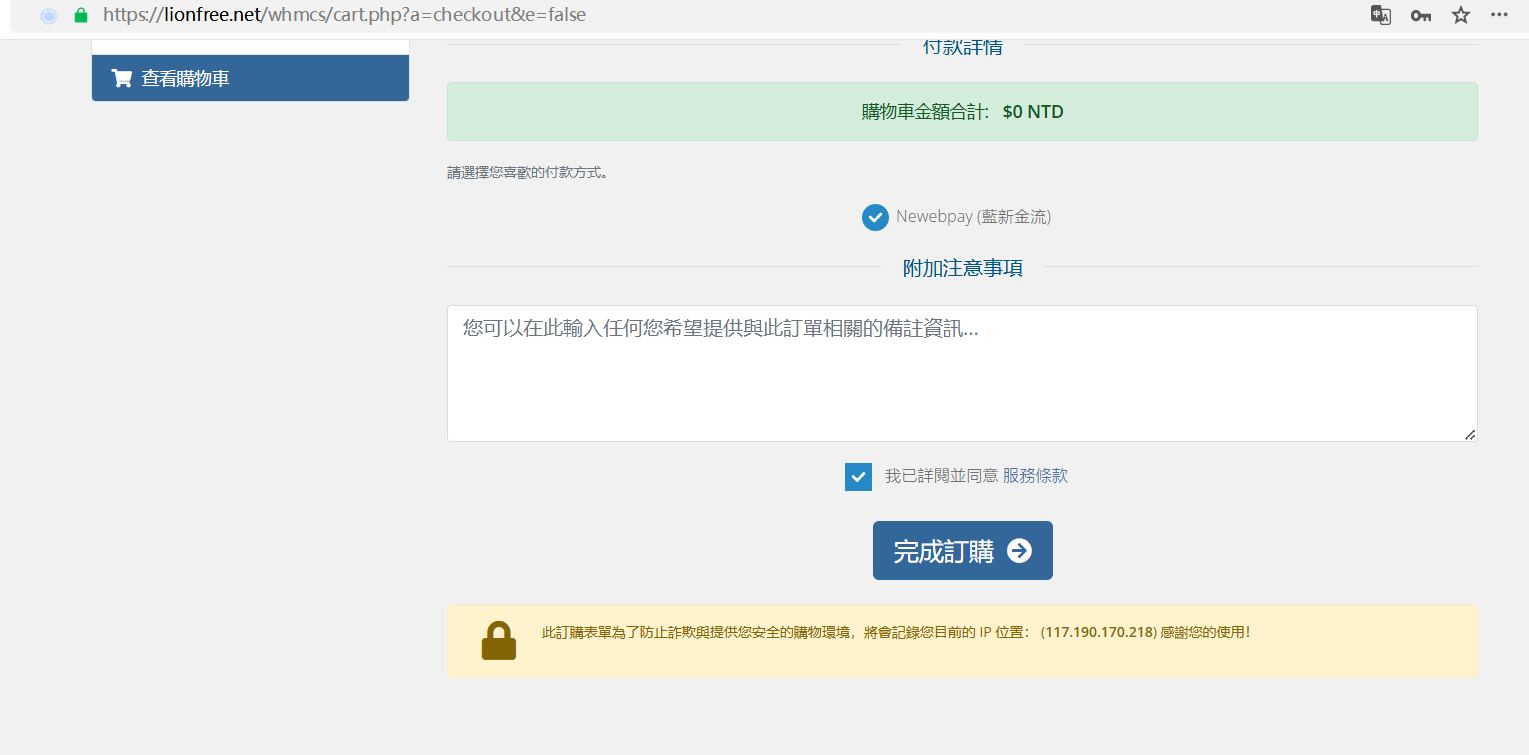Click the green padlock site security icon
This screenshot has height=755, width=1529.
click(x=81, y=15)
